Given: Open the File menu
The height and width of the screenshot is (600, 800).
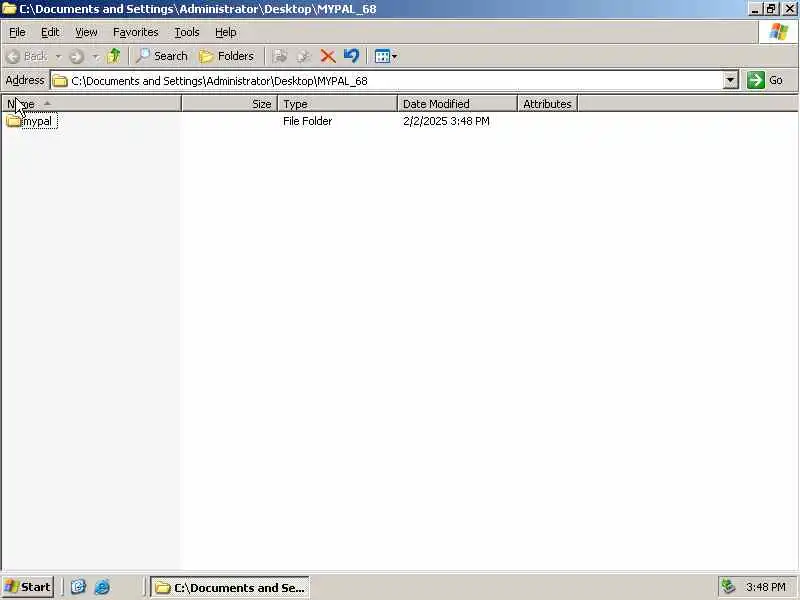Looking at the screenshot, I should [x=17, y=32].
